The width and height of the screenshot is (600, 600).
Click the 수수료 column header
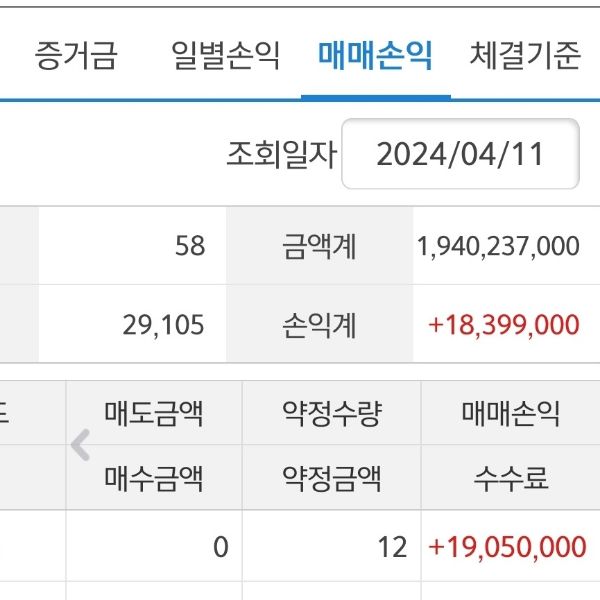coord(511,478)
